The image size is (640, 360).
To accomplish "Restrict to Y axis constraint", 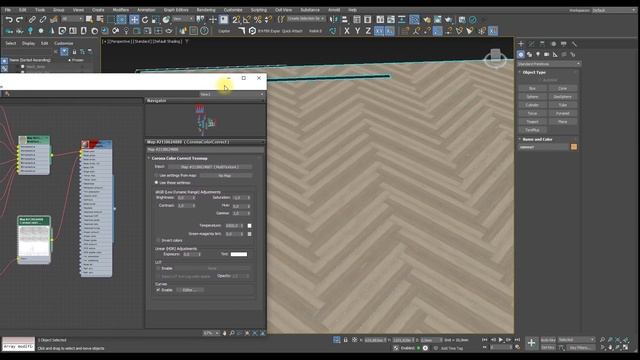I will click(358, 31).
